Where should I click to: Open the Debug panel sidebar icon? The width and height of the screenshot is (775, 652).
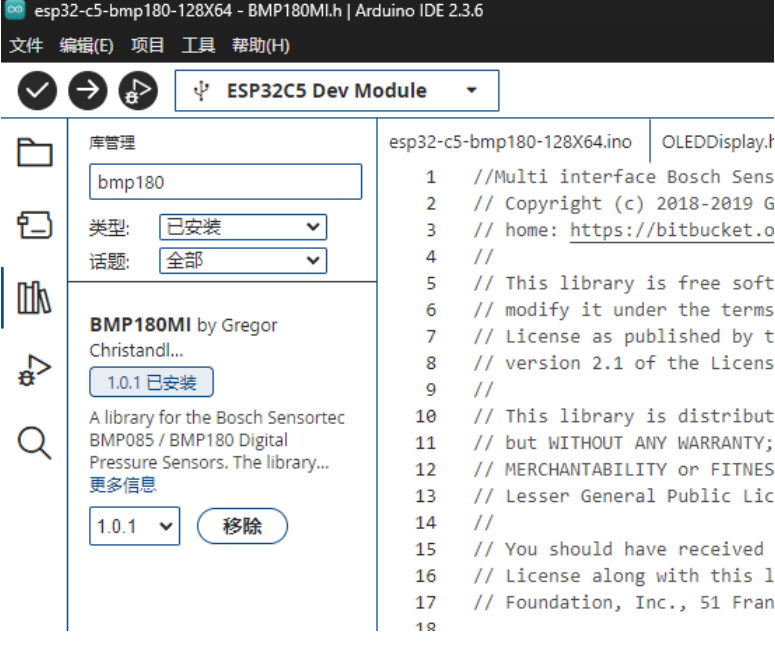[x=34, y=371]
